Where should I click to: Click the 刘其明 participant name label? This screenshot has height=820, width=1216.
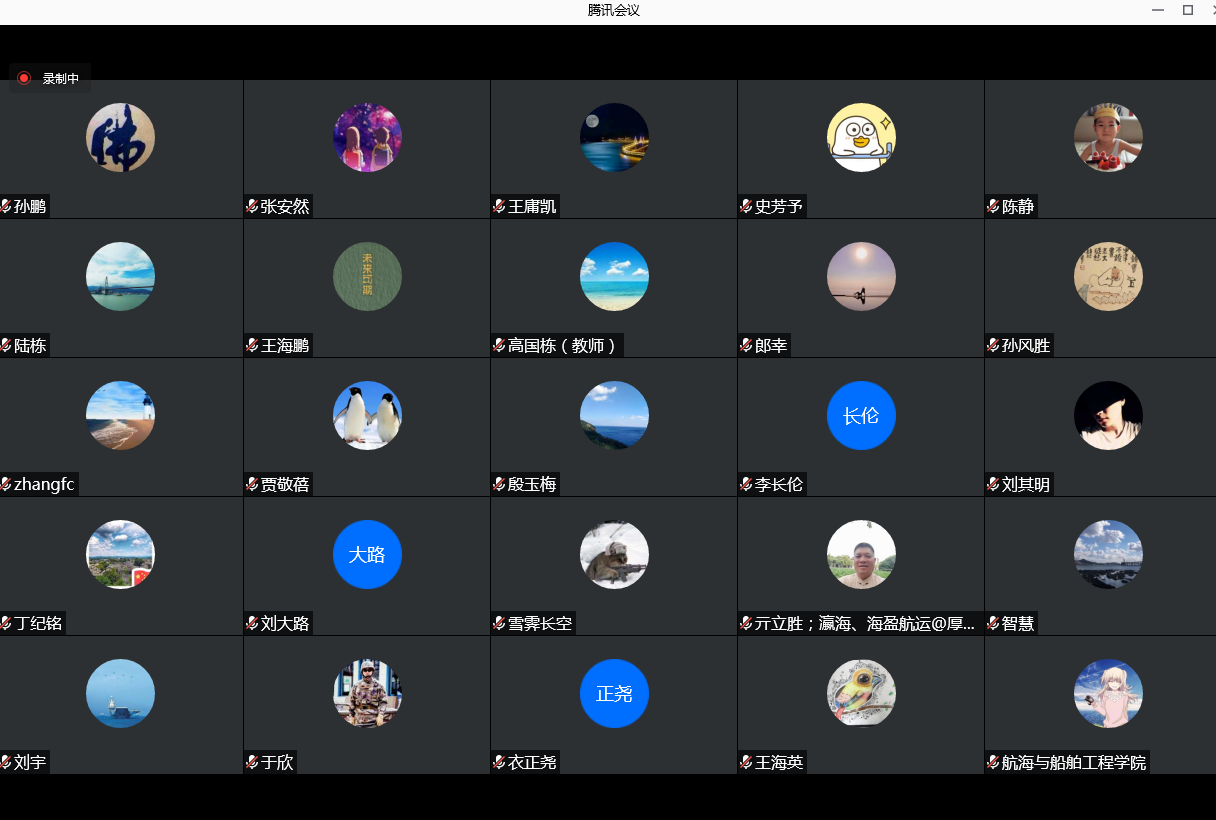[1025, 484]
